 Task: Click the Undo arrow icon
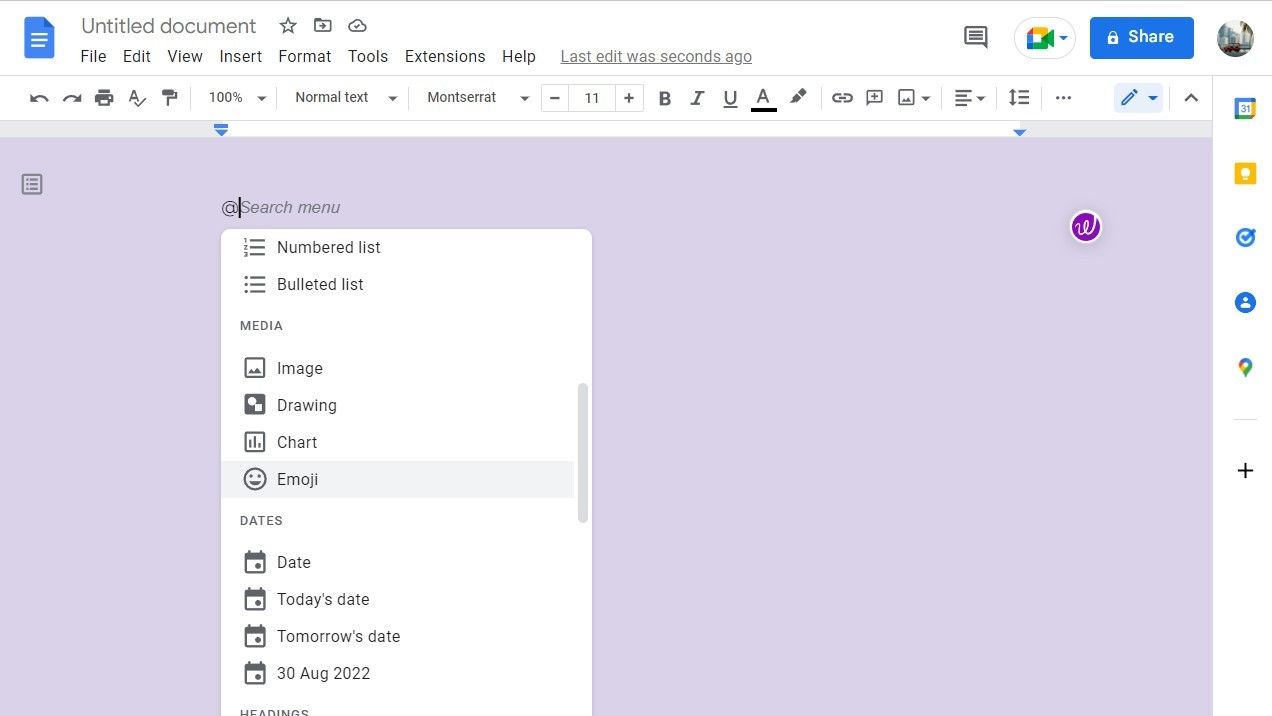pyautogui.click(x=38, y=97)
